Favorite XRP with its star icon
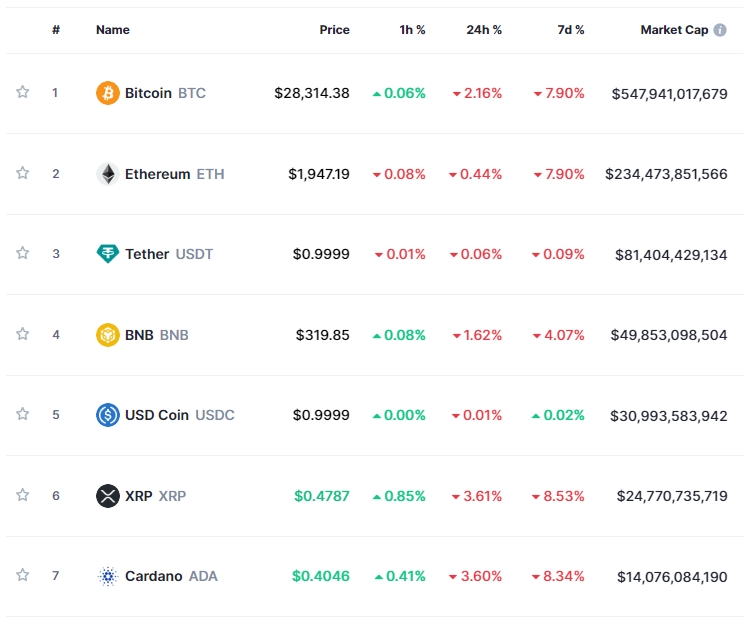 pyautogui.click(x=22, y=495)
